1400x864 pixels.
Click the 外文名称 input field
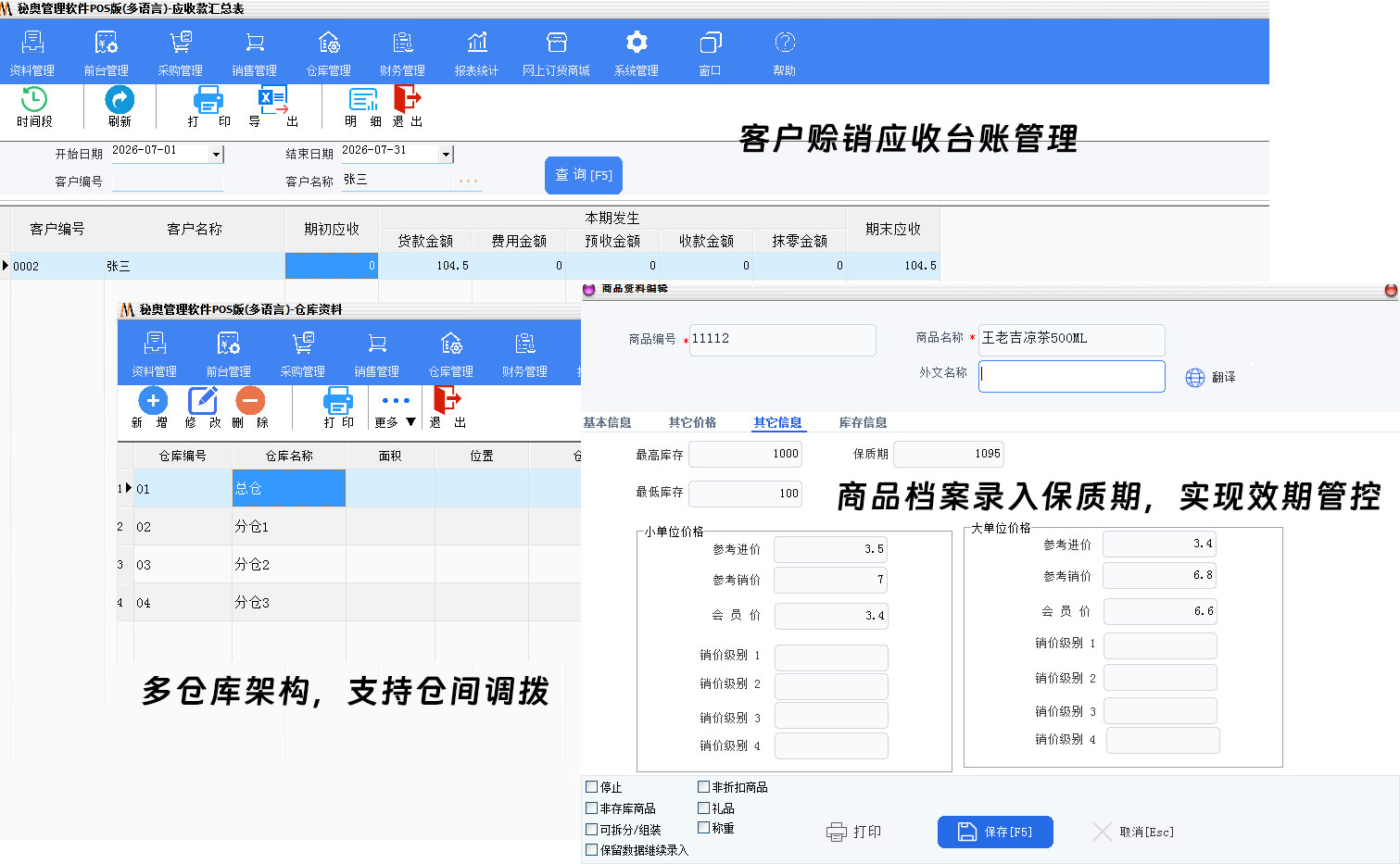(1072, 376)
